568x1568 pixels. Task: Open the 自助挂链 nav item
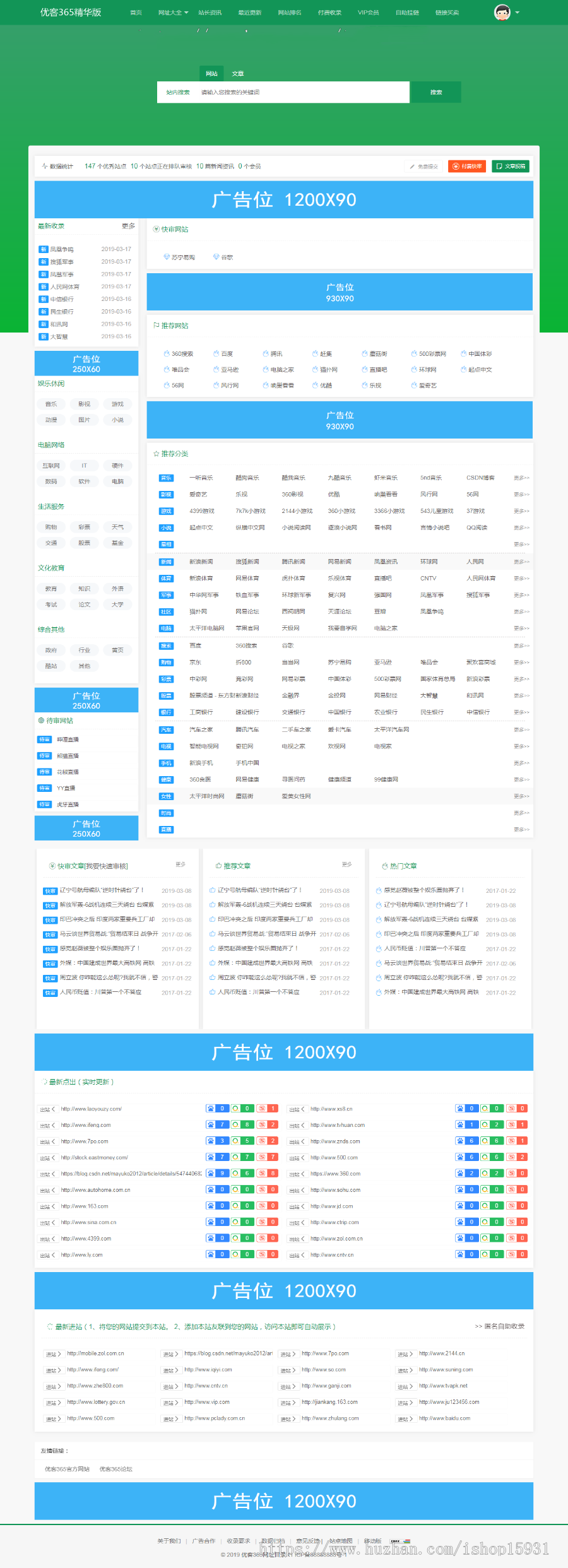pyautogui.click(x=407, y=13)
